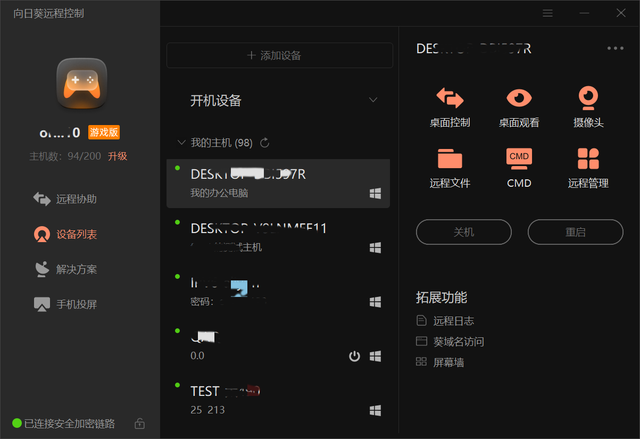
Task: Select the device labeled 0.0
Action: pyautogui.click(x=278, y=346)
